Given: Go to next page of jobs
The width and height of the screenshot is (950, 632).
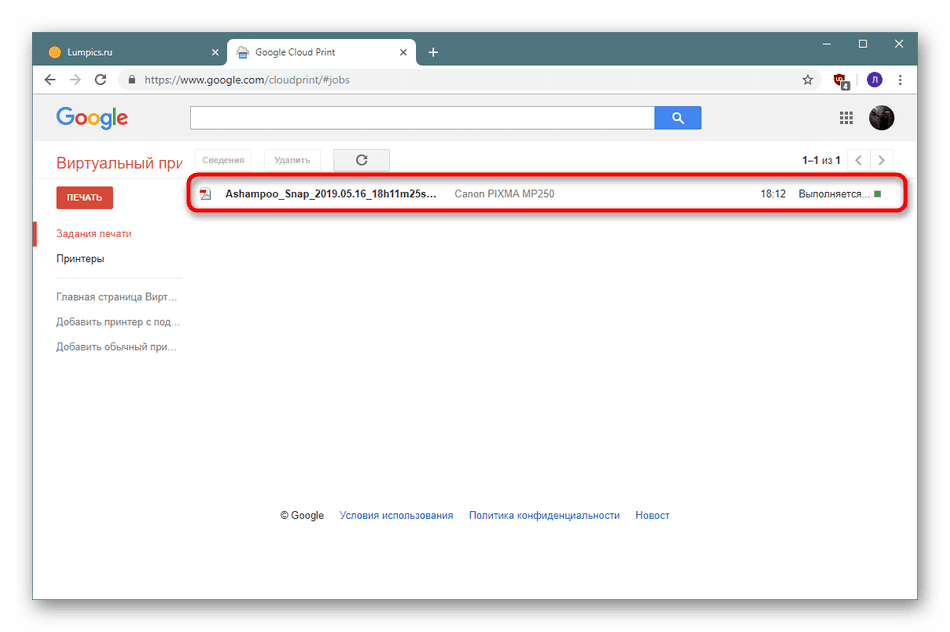Looking at the screenshot, I should pyautogui.click(x=882, y=160).
